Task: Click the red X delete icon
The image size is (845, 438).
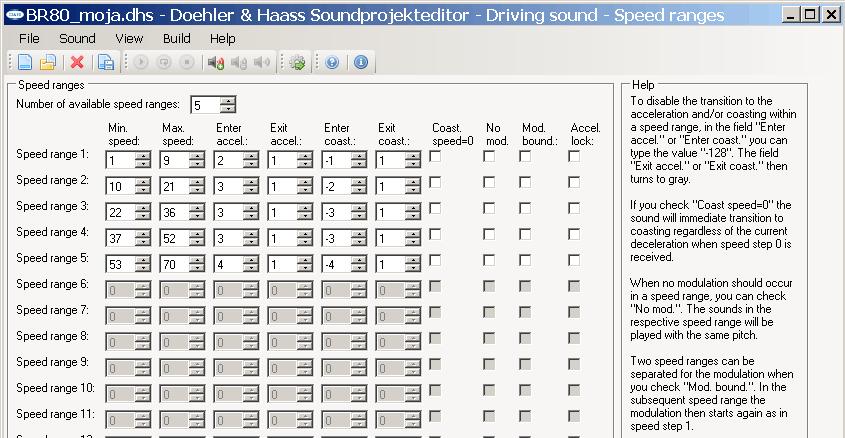Action: coord(77,62)
